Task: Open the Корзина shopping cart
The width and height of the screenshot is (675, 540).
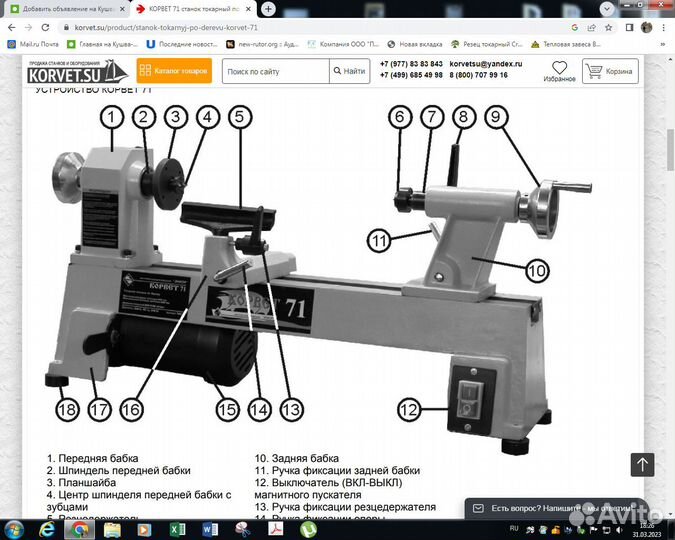Action: pyautogui.click(x=609, y=71)
